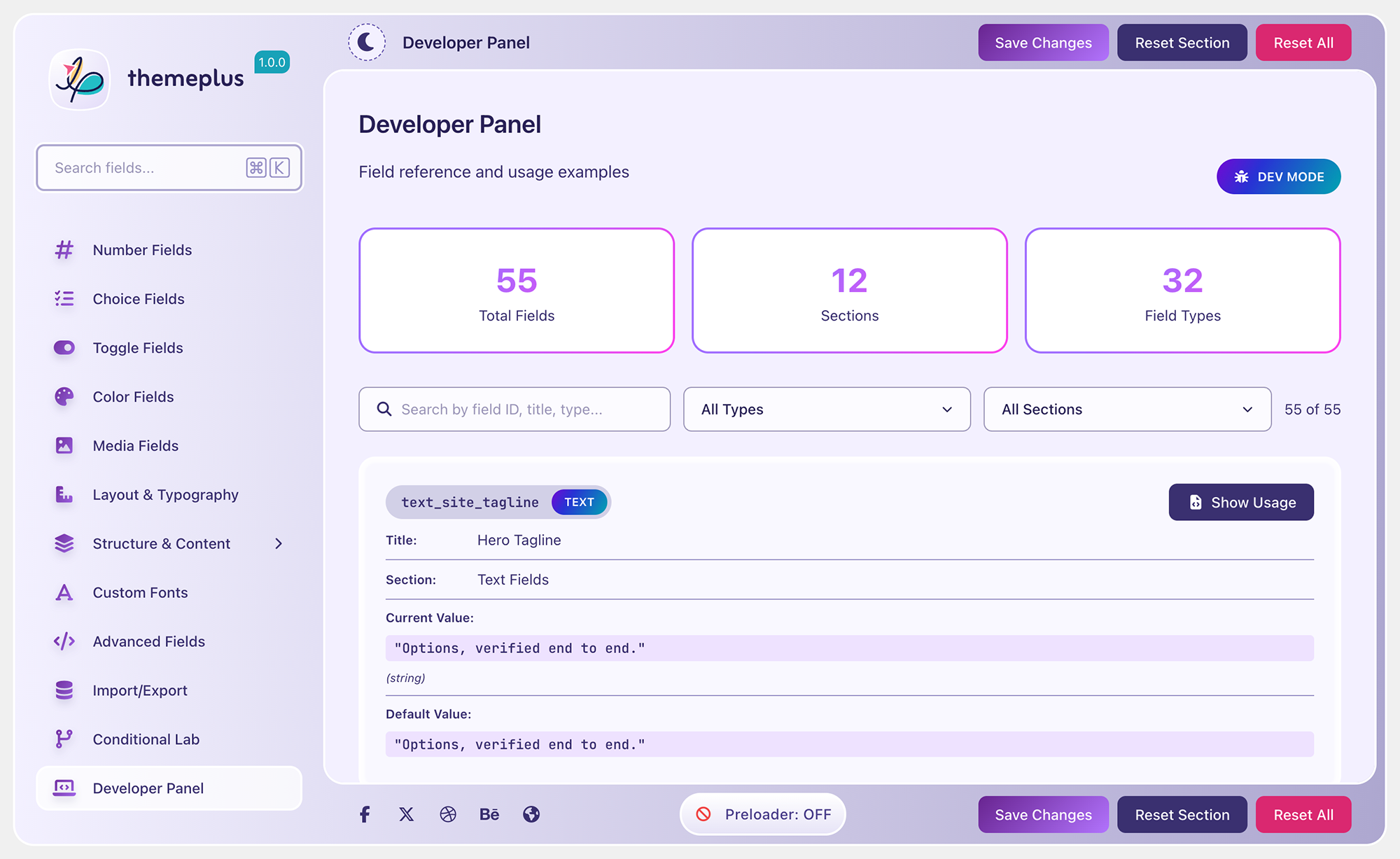The image size is (1400, 859).
Task: Open Number Fields section
Action: pyautogui.click(x=169, y=250)
